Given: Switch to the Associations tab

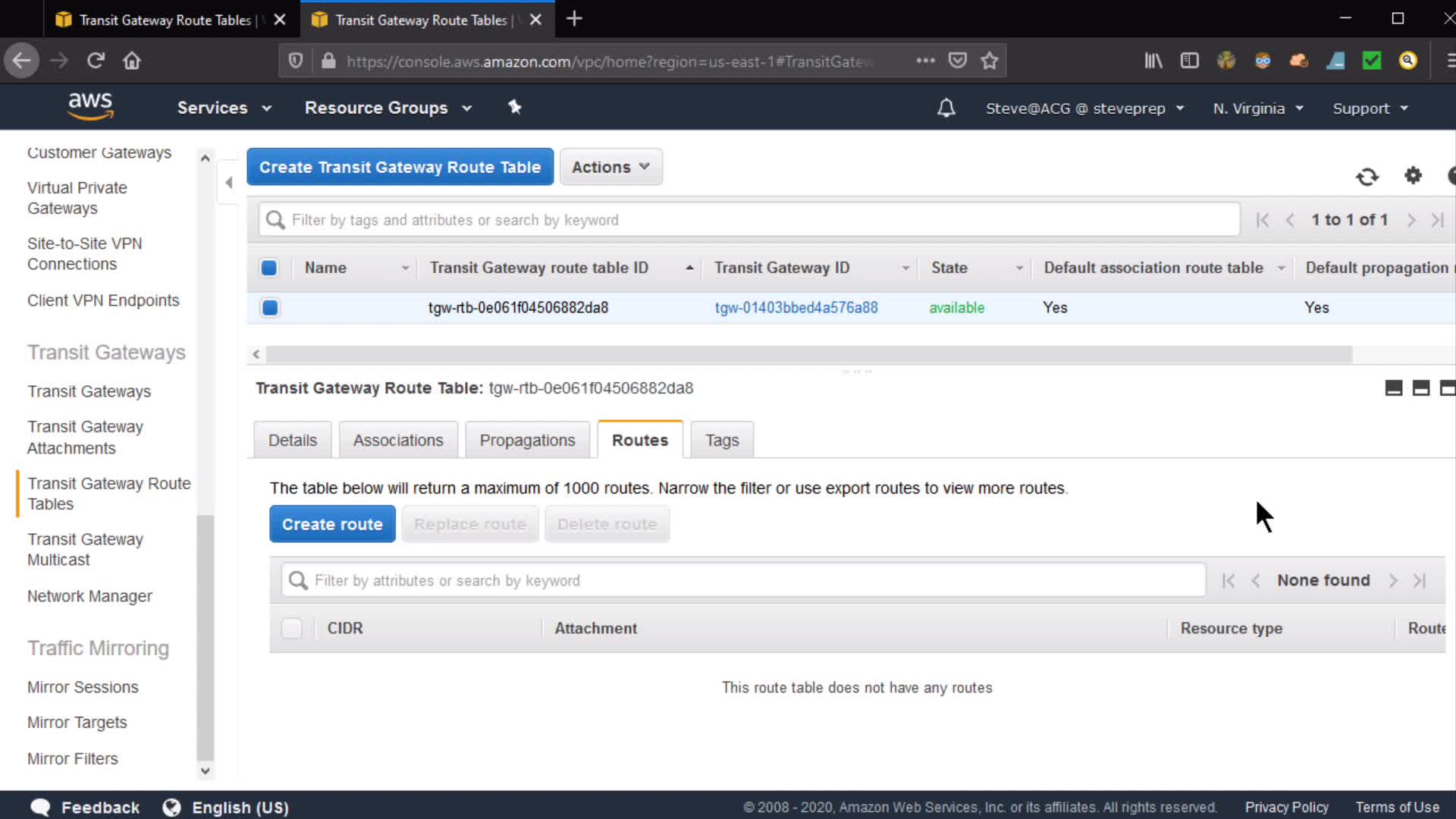Looking at the screenshot, I should 398,441.
